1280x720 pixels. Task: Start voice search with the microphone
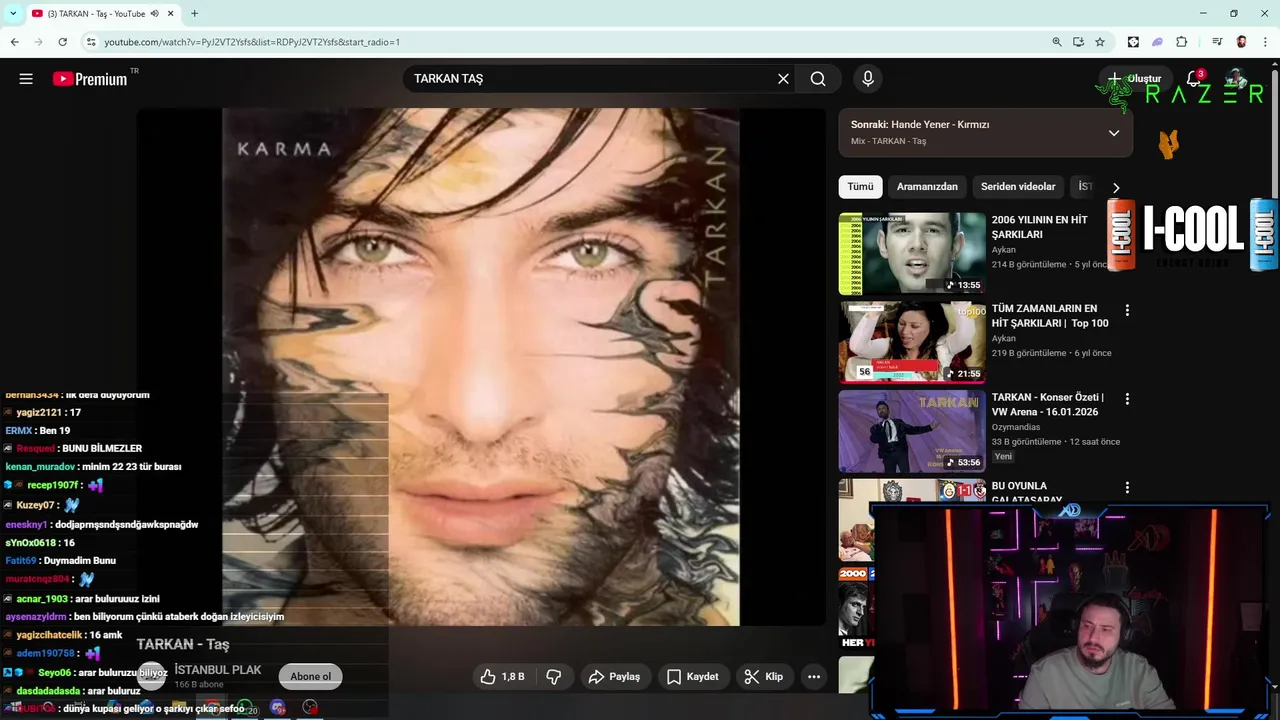(x=868, y=79)
